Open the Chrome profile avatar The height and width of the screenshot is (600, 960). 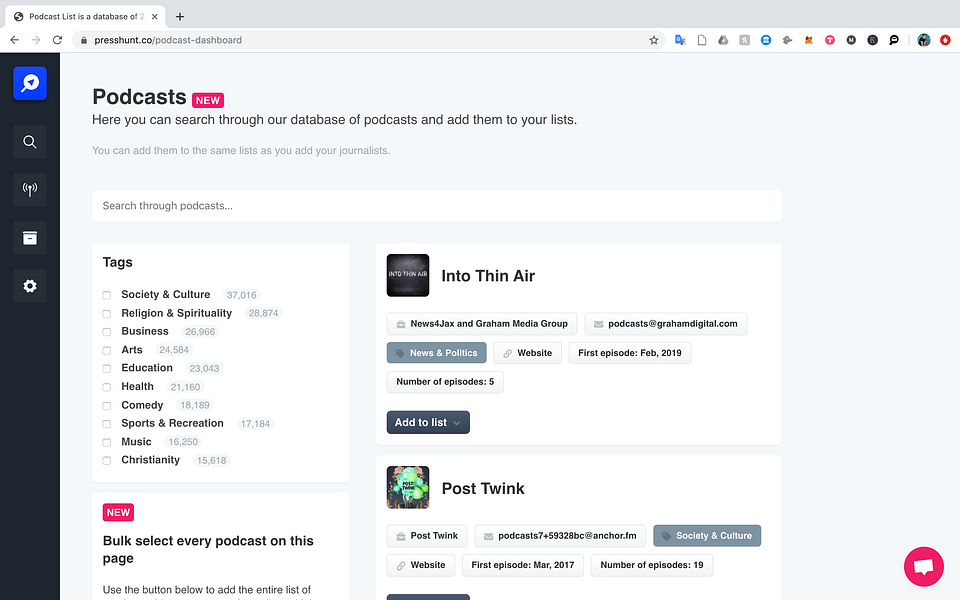pyautogui.click(x=924, y=40)
